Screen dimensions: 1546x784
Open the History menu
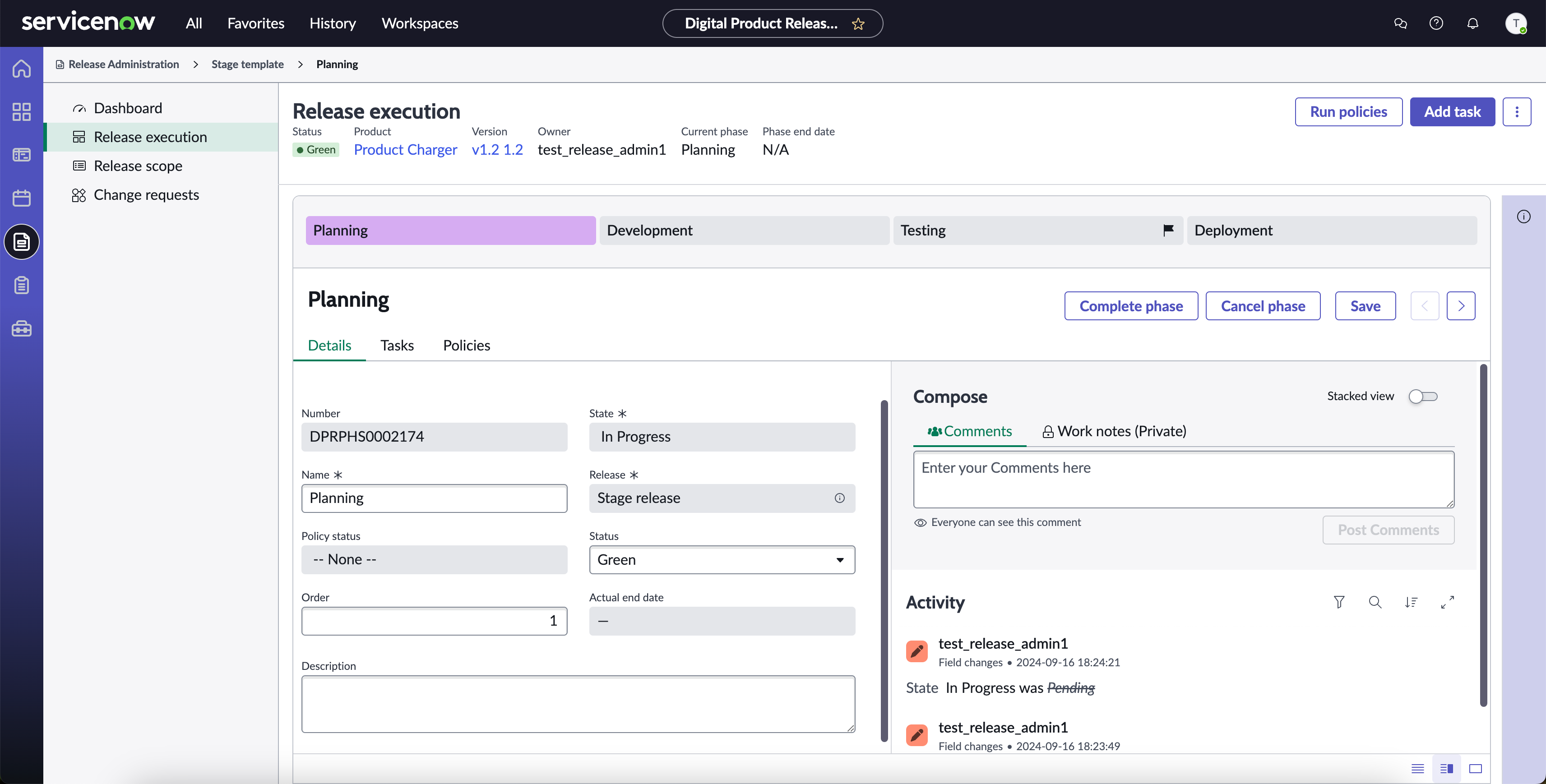point(333,23)
